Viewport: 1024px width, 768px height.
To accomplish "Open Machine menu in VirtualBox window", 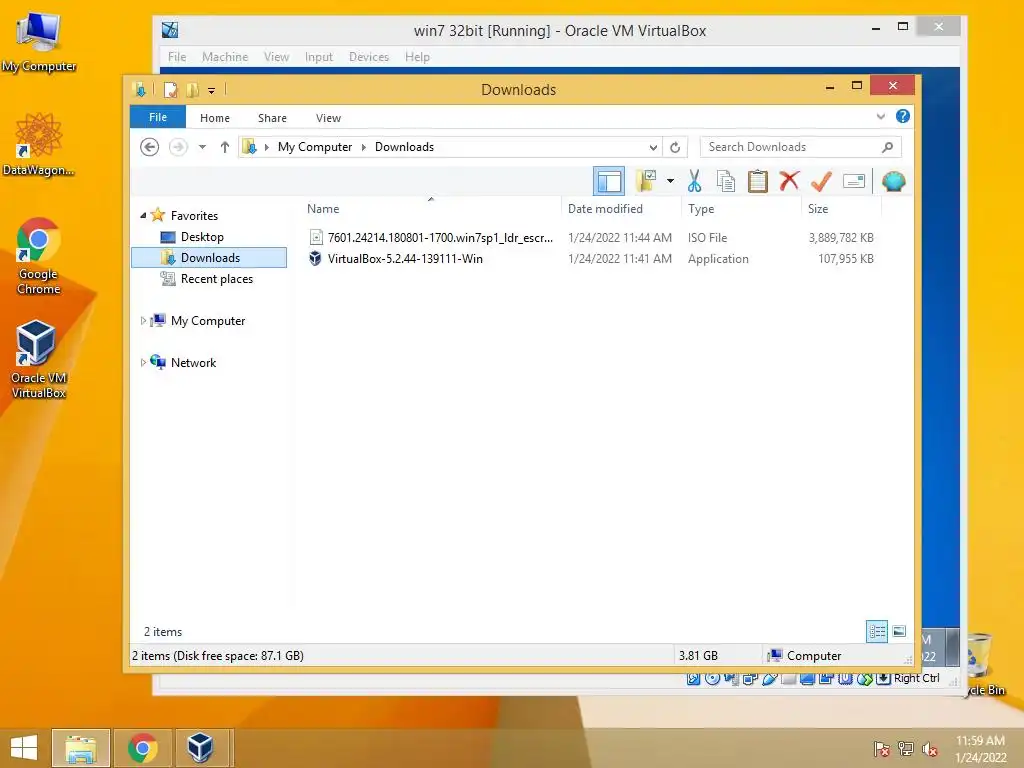I will (225, 57).
